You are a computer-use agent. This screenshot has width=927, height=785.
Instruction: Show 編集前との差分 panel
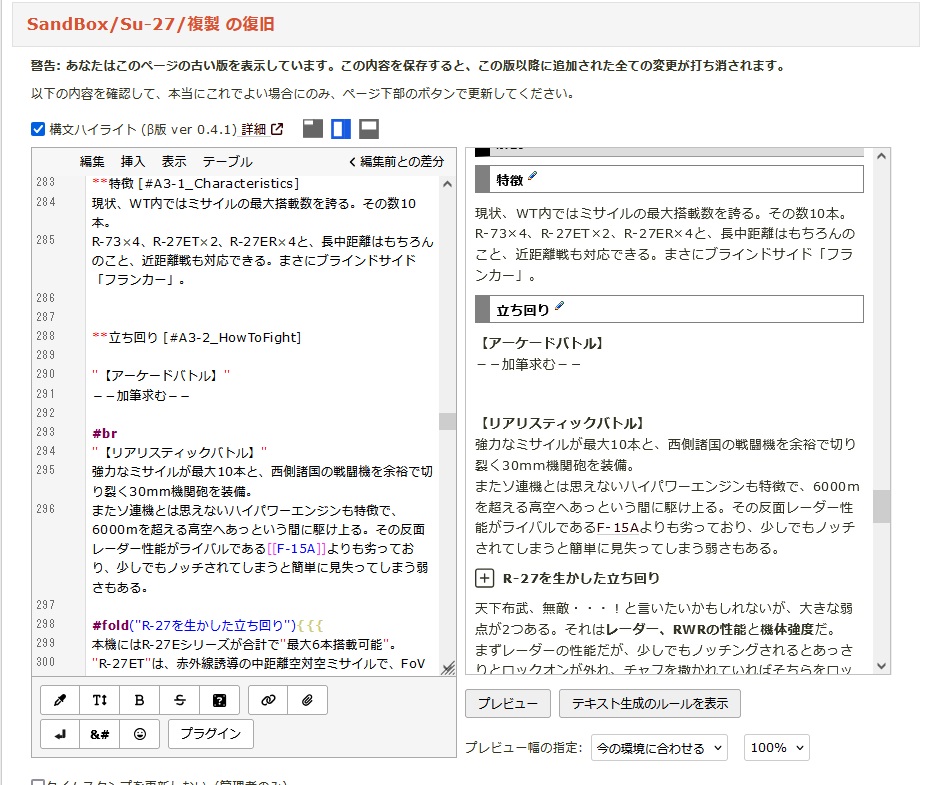click(397, 161)
